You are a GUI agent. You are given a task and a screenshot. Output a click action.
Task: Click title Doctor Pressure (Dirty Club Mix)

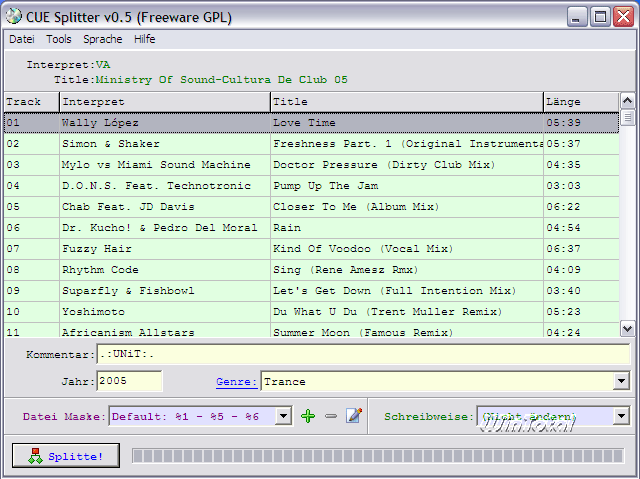[407, 165]
